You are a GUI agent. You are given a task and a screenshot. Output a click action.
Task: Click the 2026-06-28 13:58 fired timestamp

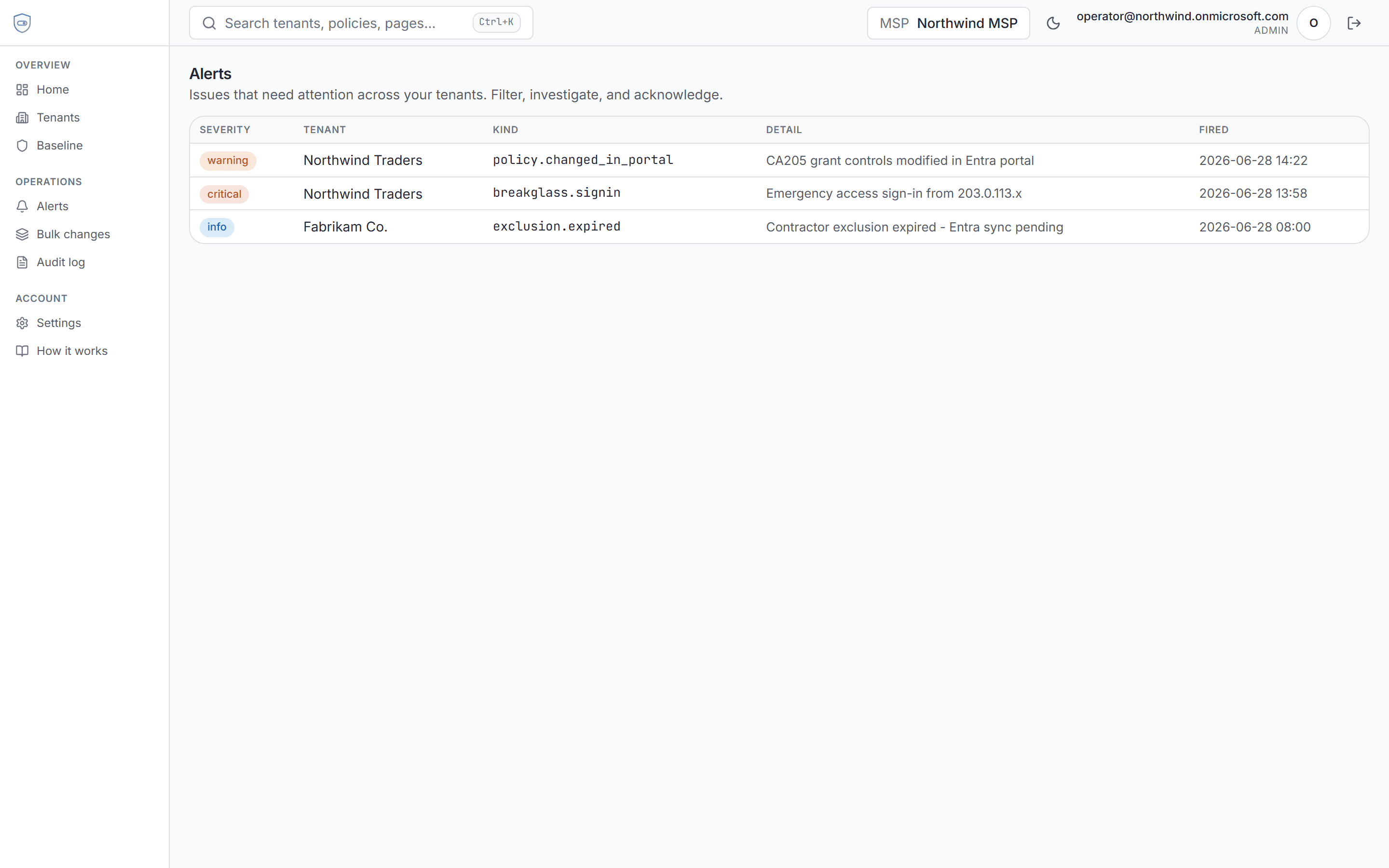coord(1253,193)
